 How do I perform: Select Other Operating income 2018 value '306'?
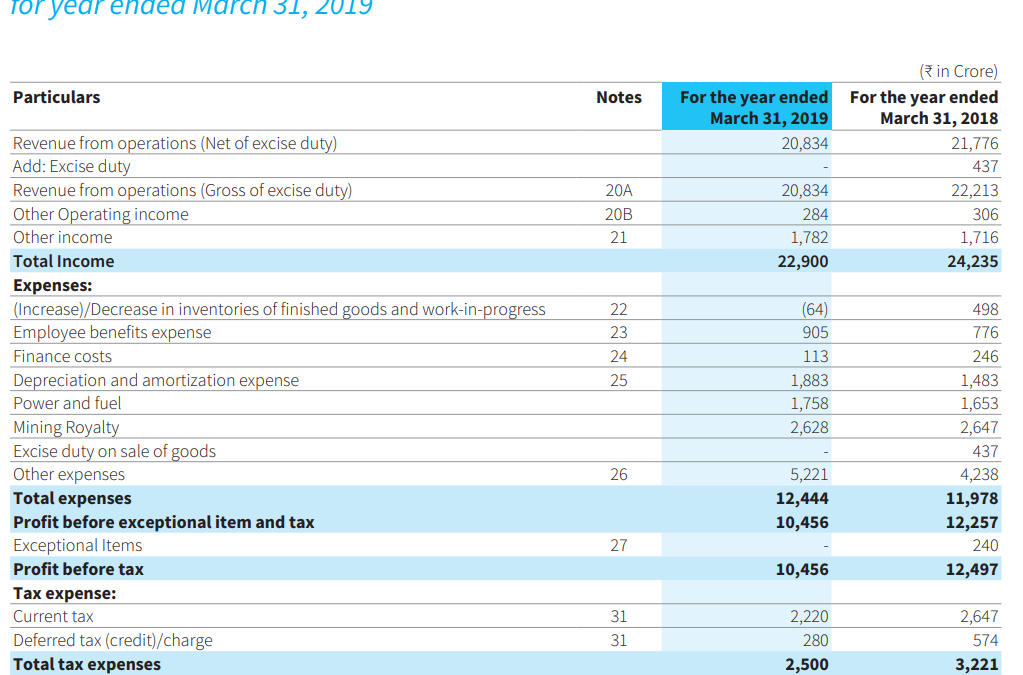click(985, 214)
